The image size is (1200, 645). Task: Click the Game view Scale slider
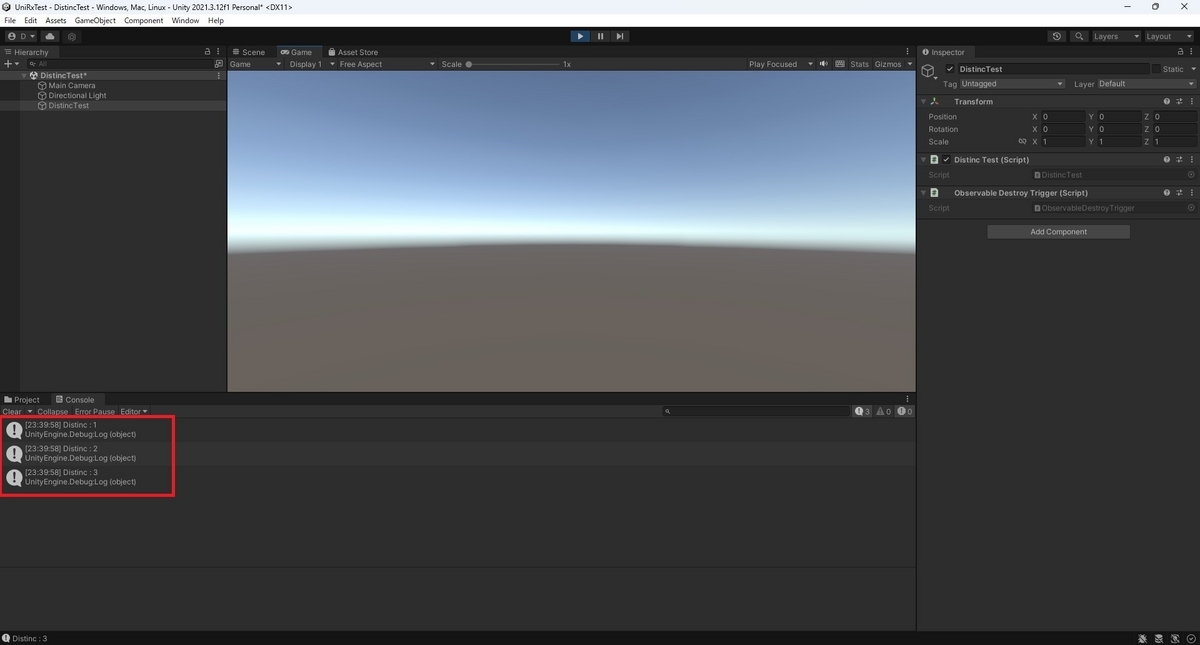(514, 64)
